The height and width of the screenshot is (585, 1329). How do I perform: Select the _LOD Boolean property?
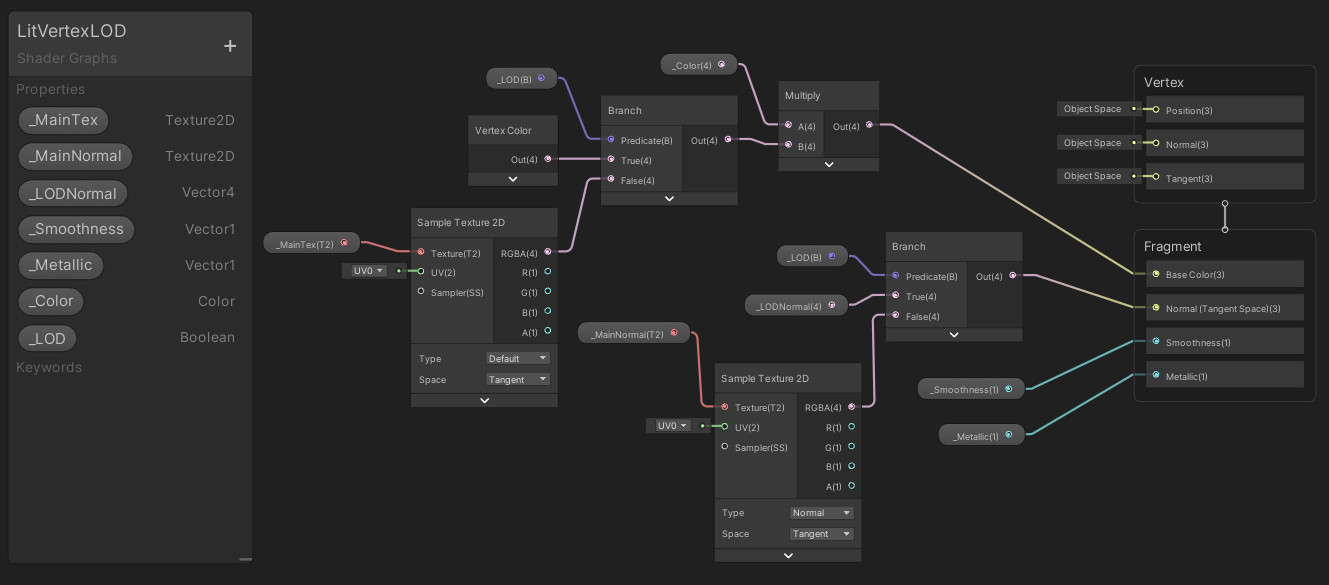47,338
